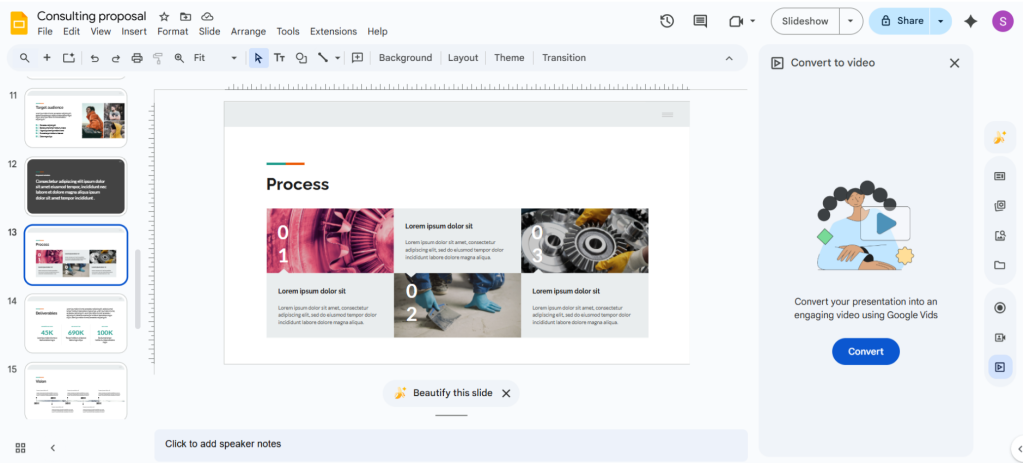
Task: Click the new slide with template icon
Action: tap(69, 58)
